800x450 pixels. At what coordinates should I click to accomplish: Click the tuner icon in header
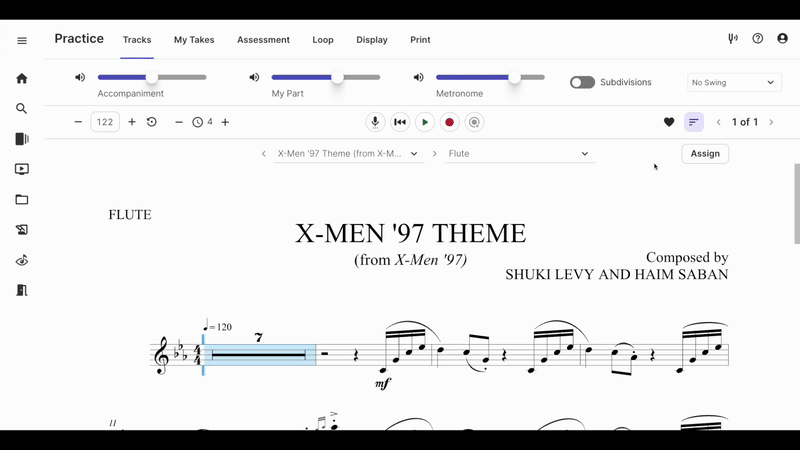point(733,39)
